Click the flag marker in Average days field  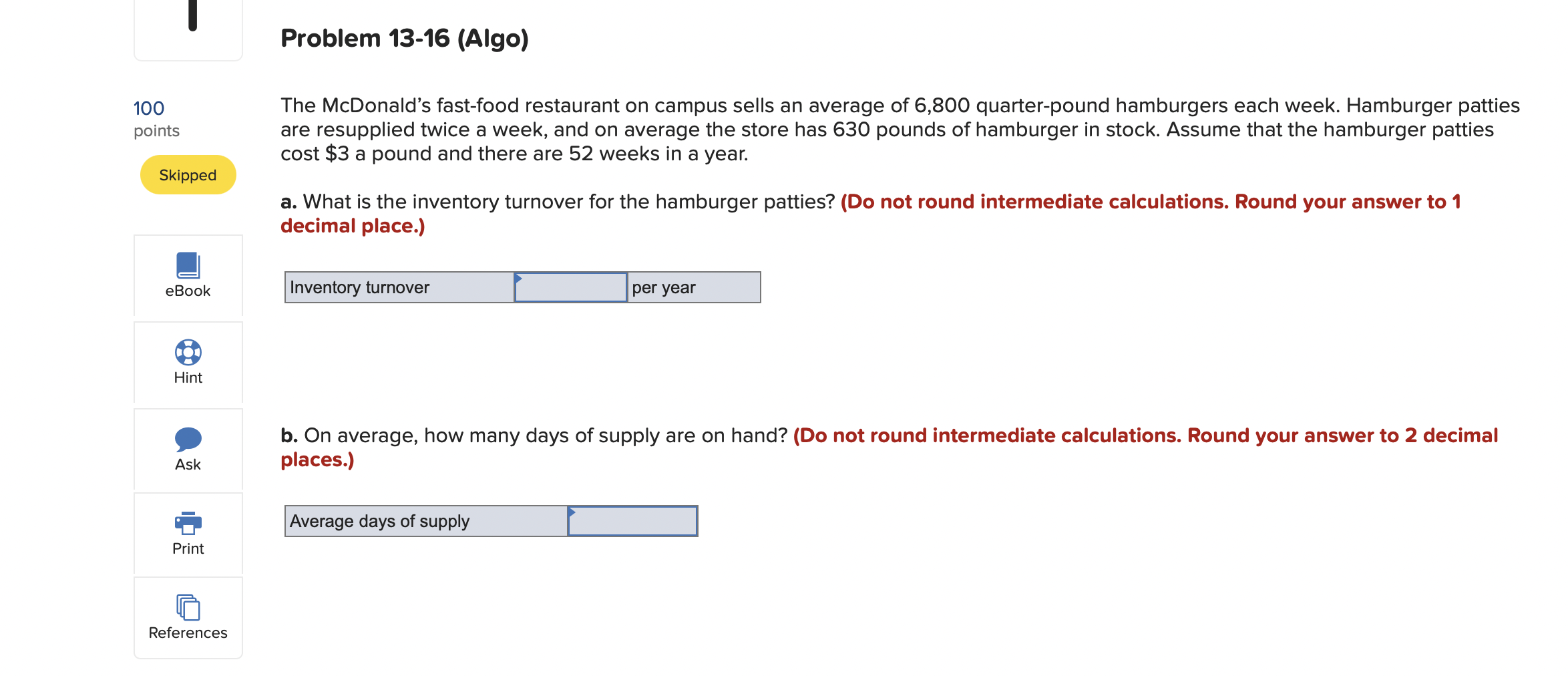coord(572,512)
